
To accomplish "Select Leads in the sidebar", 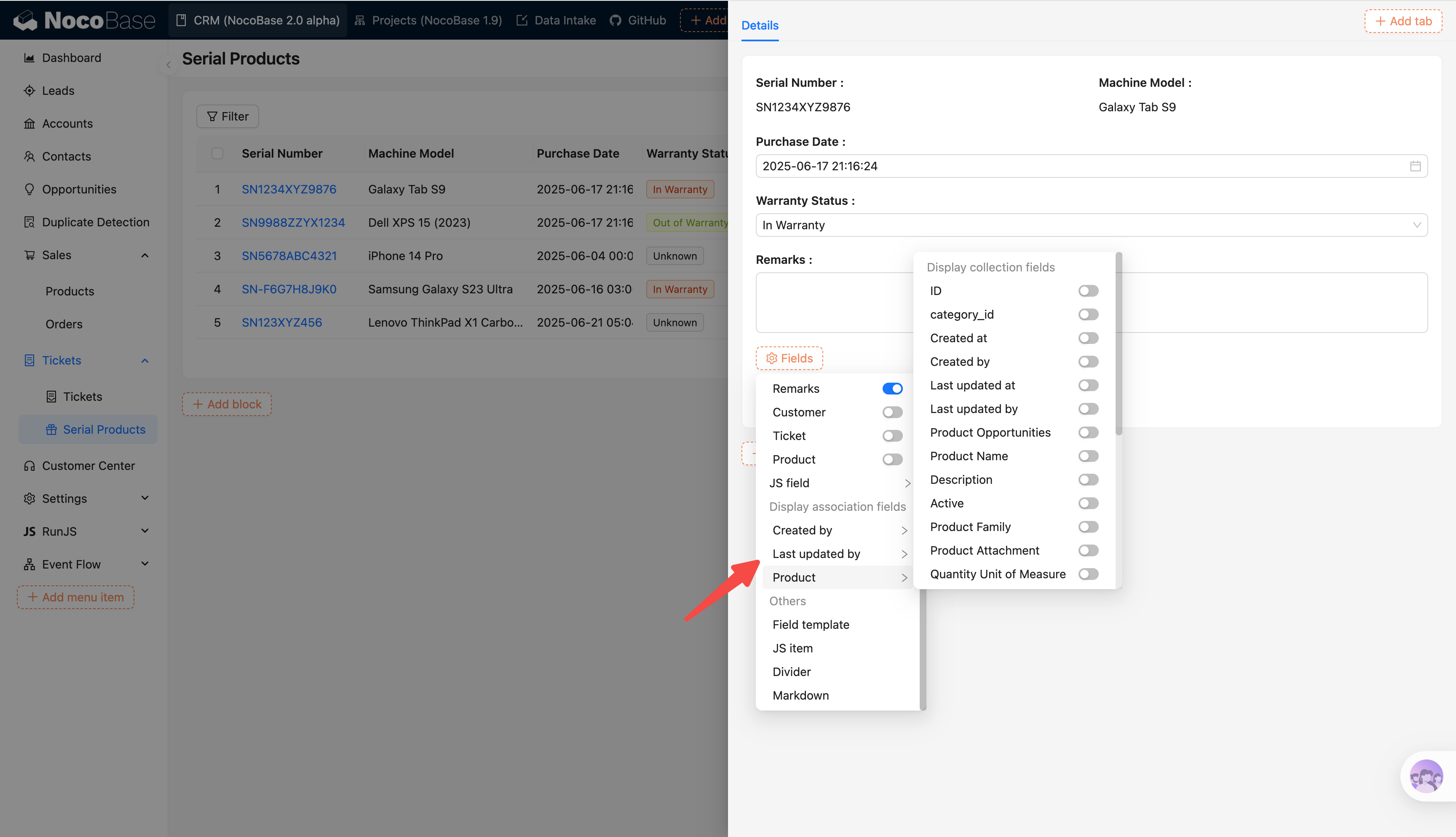I will tap(57, 90).
